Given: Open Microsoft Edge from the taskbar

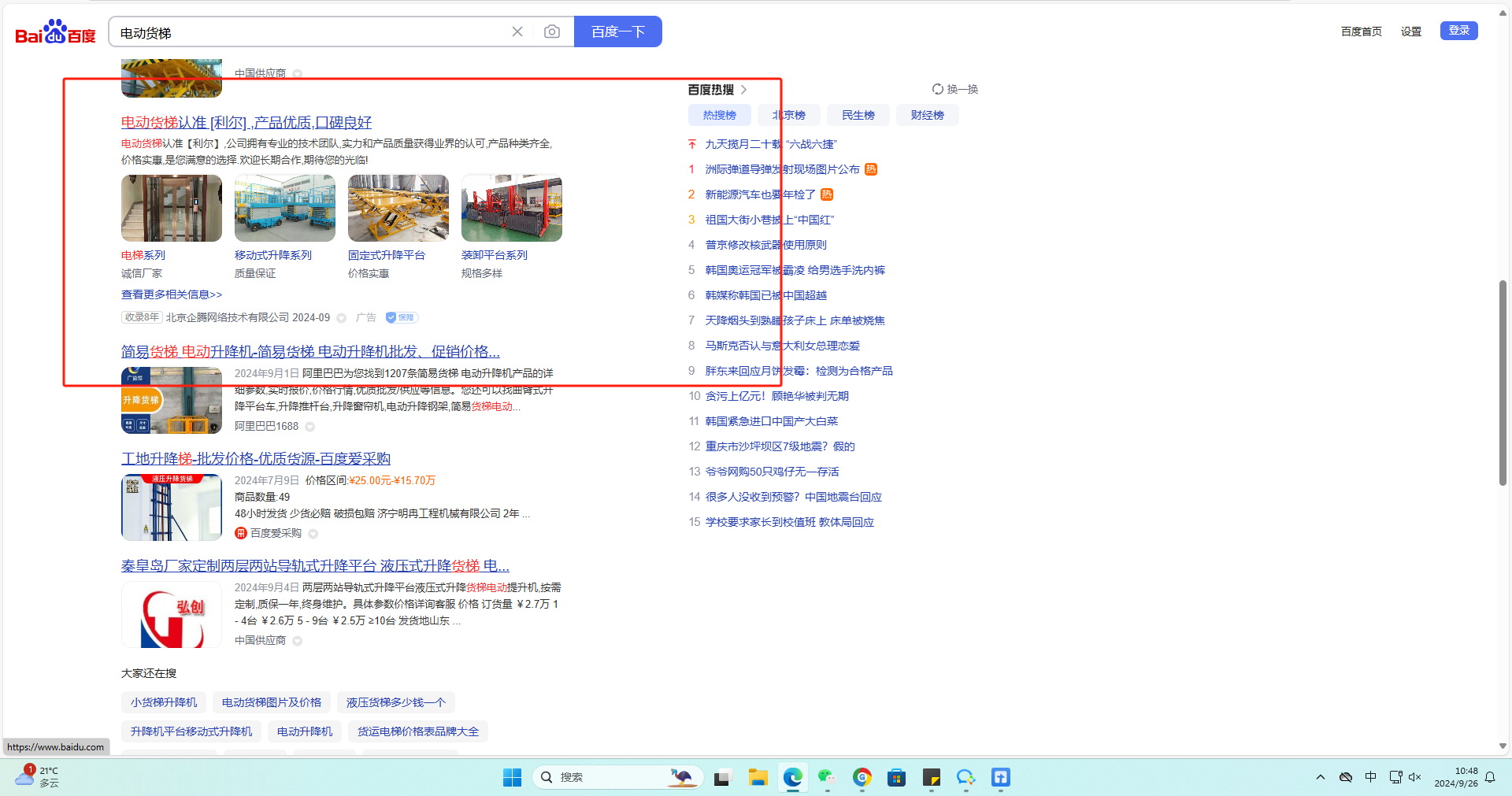Looking at the screenshot, I should [x=792, y=778].
